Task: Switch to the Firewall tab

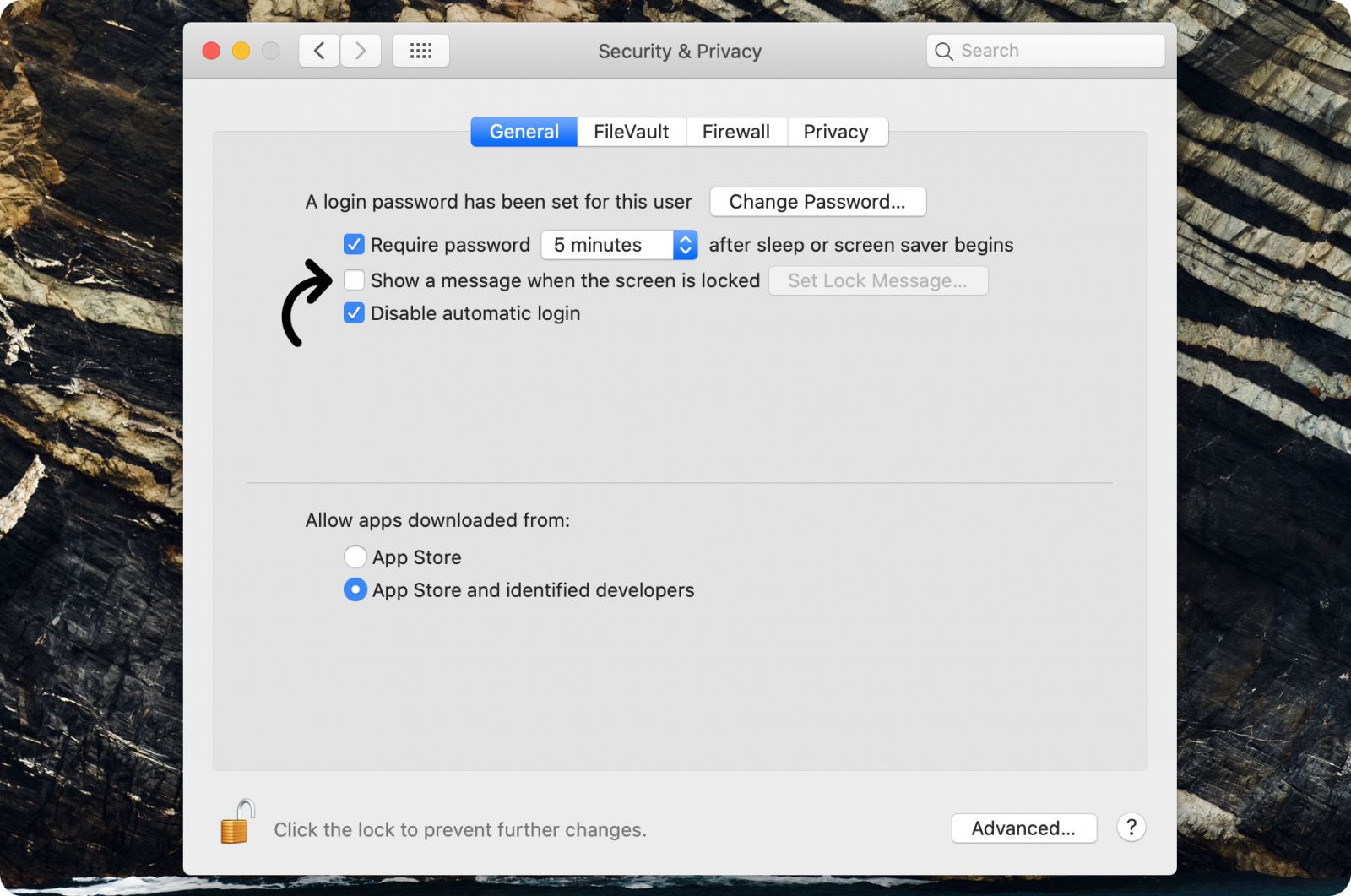Action: (736, 132)
